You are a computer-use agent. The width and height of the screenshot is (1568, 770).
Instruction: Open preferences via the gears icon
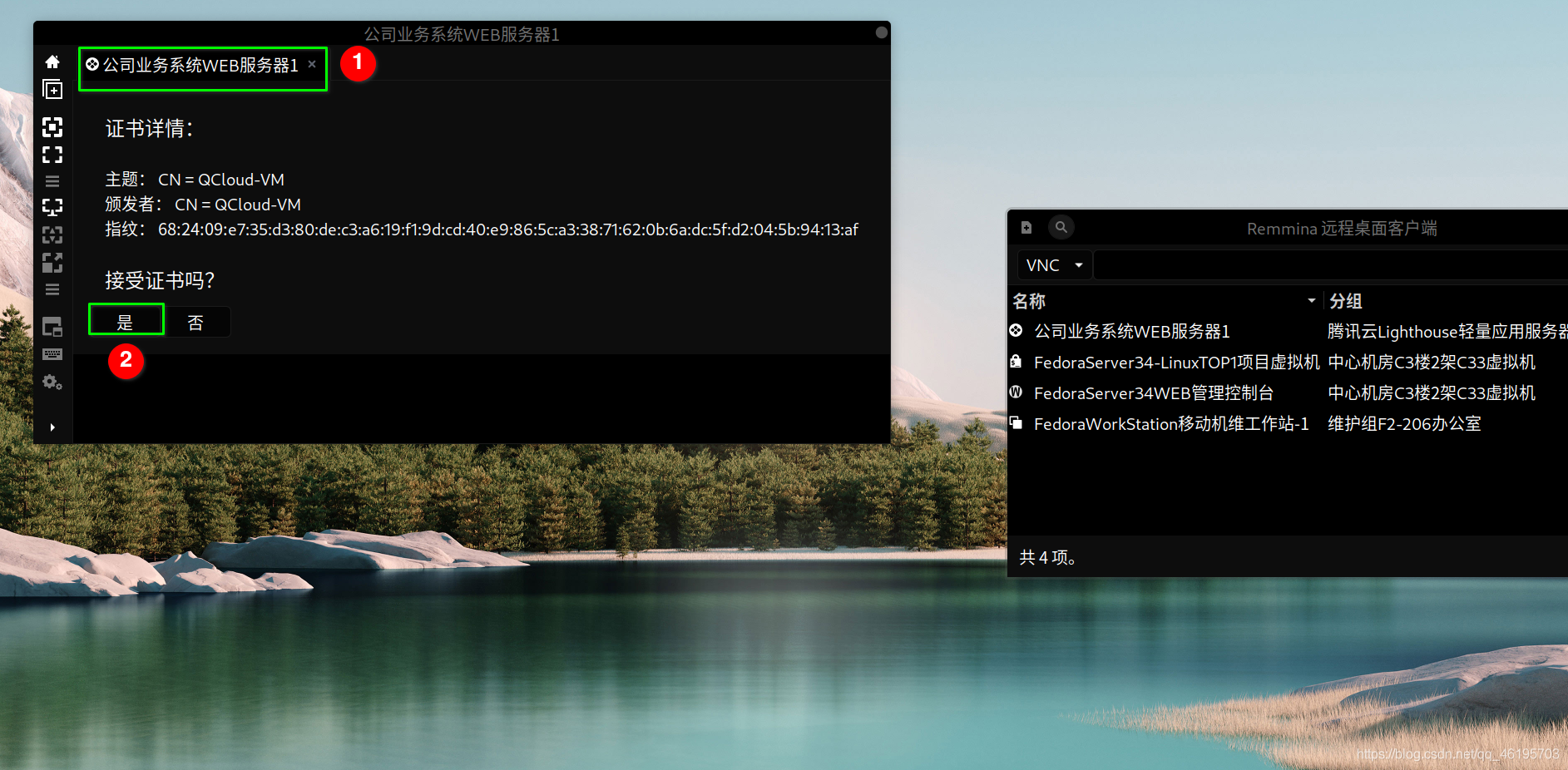click(x=52, y=383)
